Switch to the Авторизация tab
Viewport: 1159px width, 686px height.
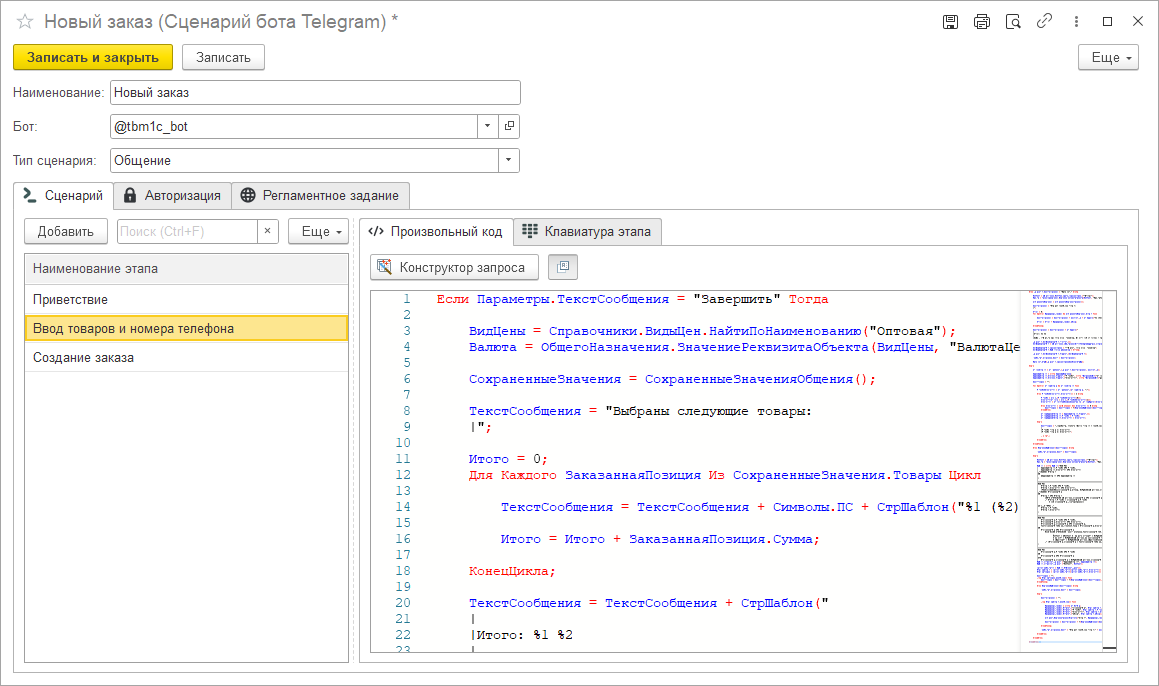[172, 195]
